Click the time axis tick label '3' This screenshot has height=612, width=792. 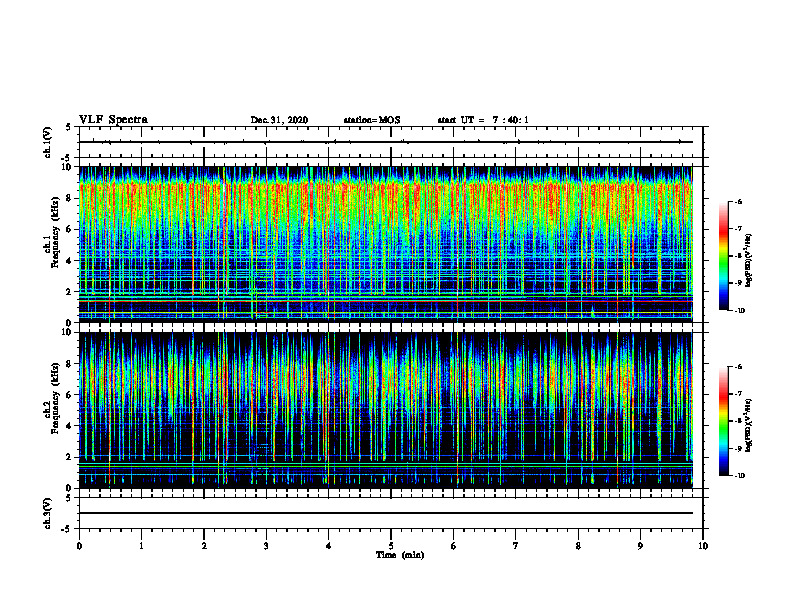click(266, 546)
